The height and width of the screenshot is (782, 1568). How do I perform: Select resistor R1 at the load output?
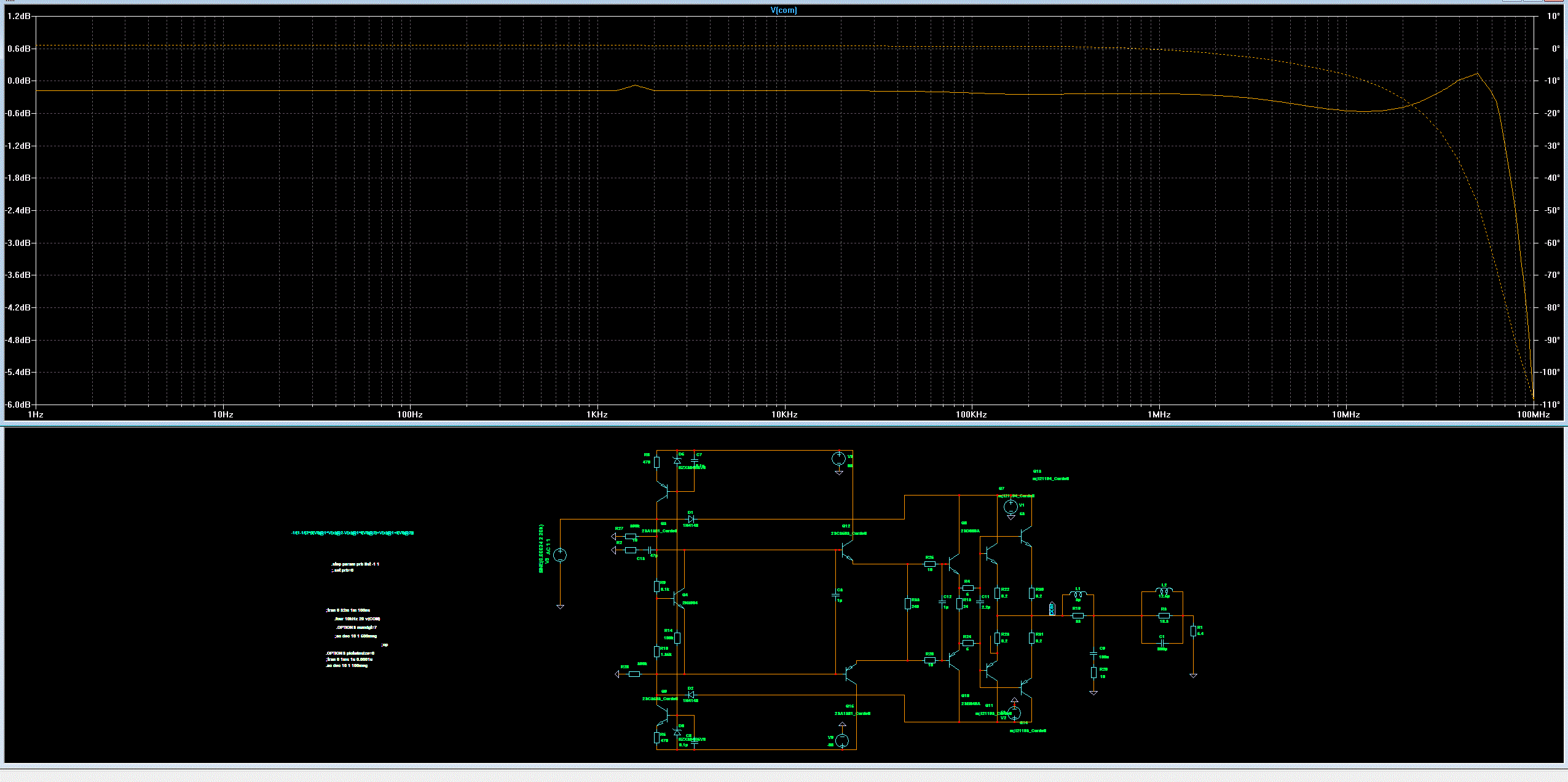[1193, 631]
